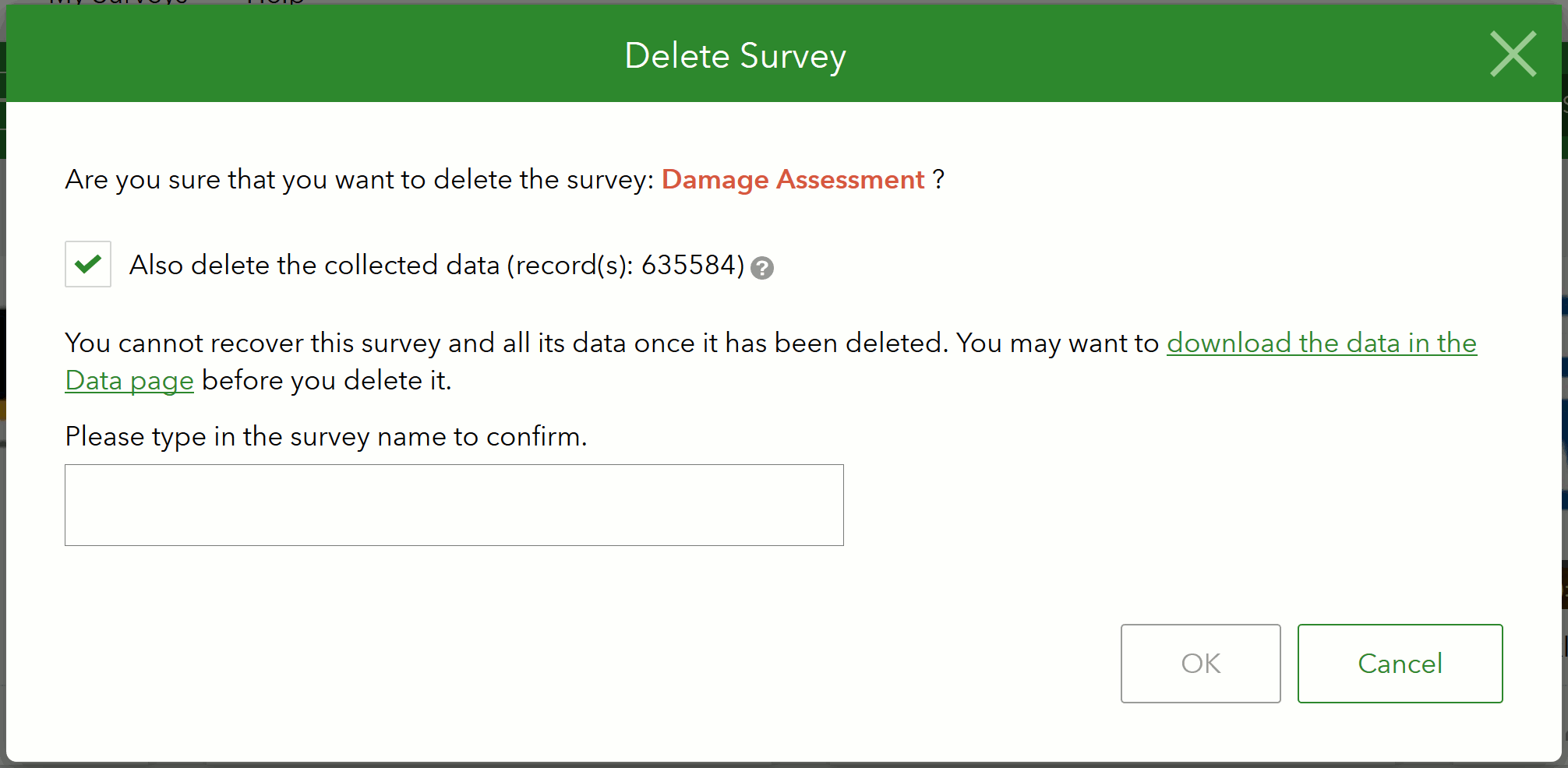Follow the Data page link text

click(x=129, y=380)
